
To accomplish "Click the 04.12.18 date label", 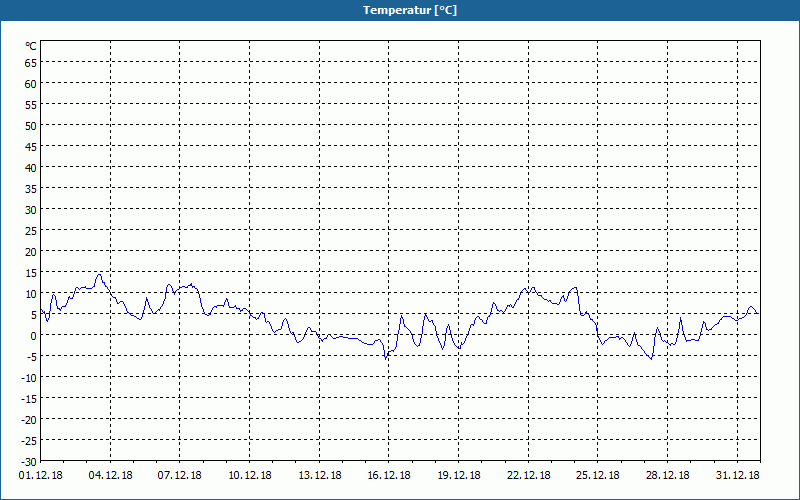I will coord(110,475).
